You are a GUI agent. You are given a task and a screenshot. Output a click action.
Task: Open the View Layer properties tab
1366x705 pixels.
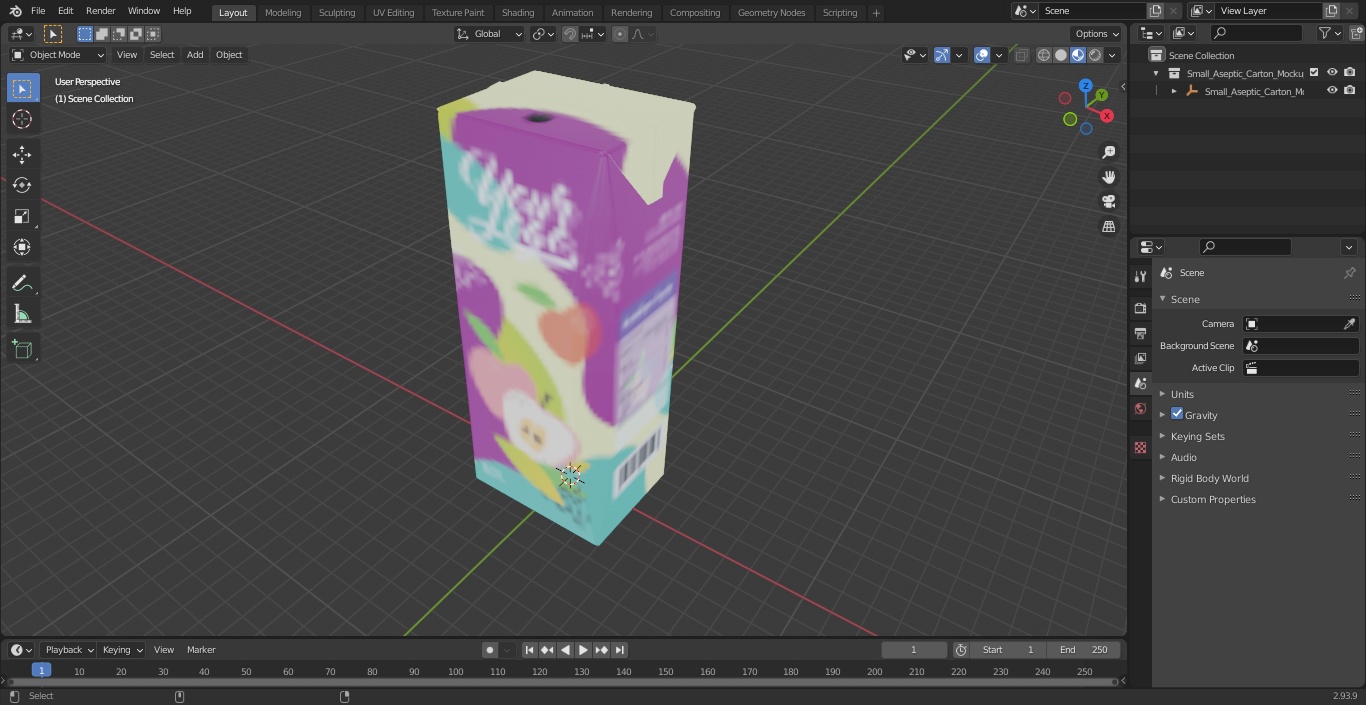1140,358
